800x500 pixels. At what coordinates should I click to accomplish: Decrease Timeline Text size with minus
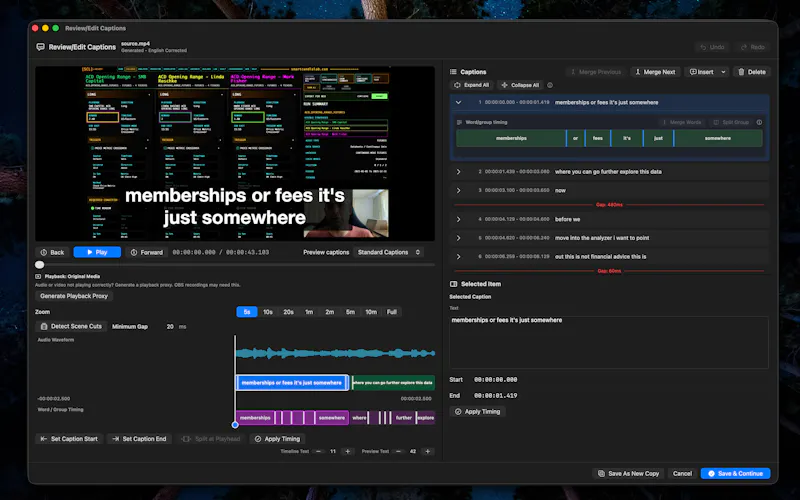pos(319,452)
